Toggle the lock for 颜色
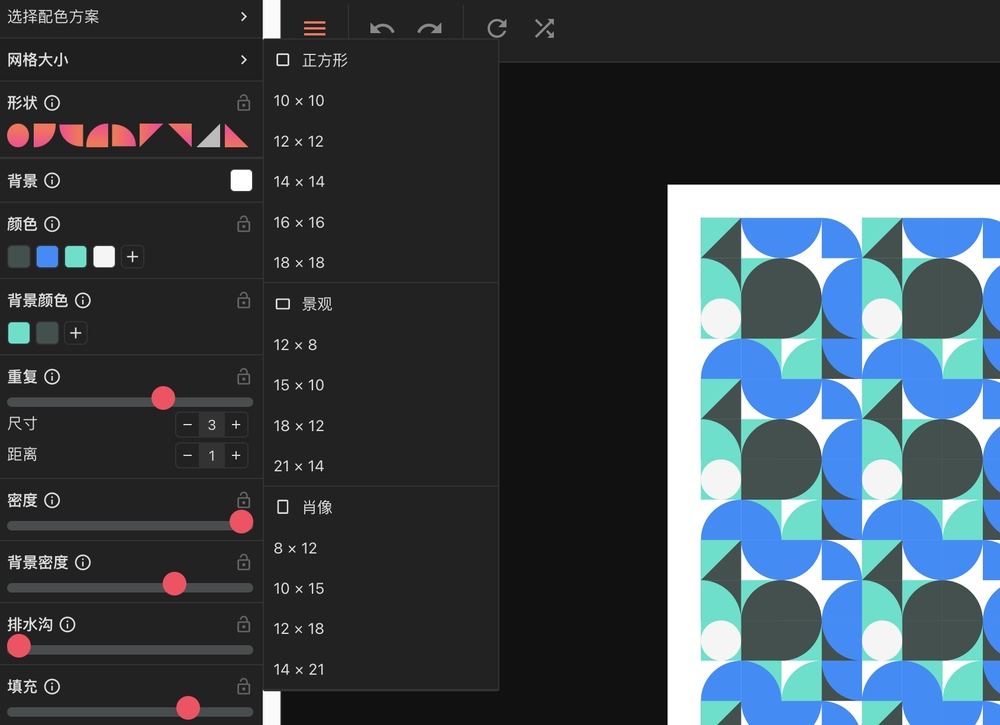 pos(244,224)
